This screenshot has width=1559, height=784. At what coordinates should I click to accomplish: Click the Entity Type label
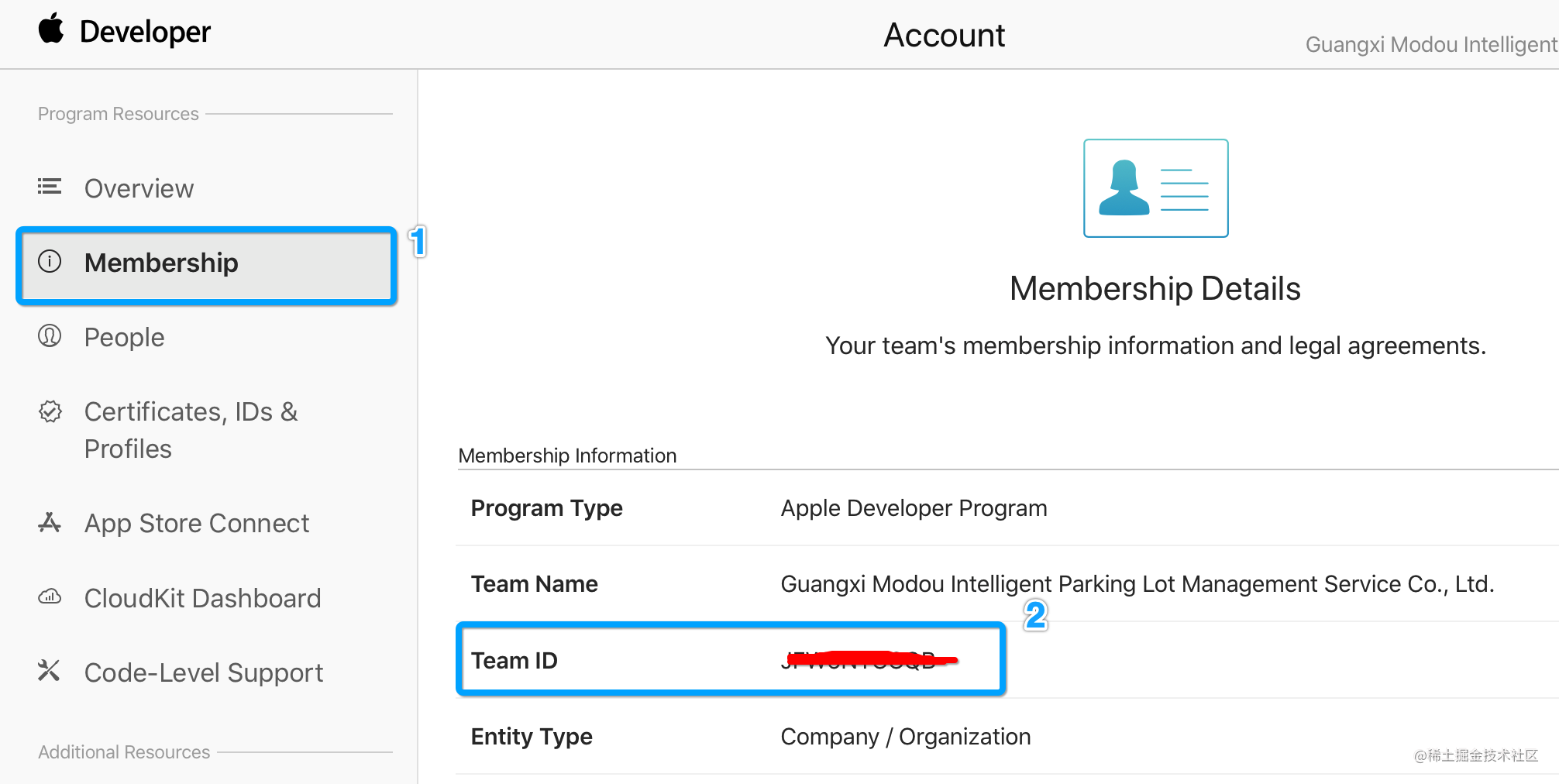click(532, 737)
